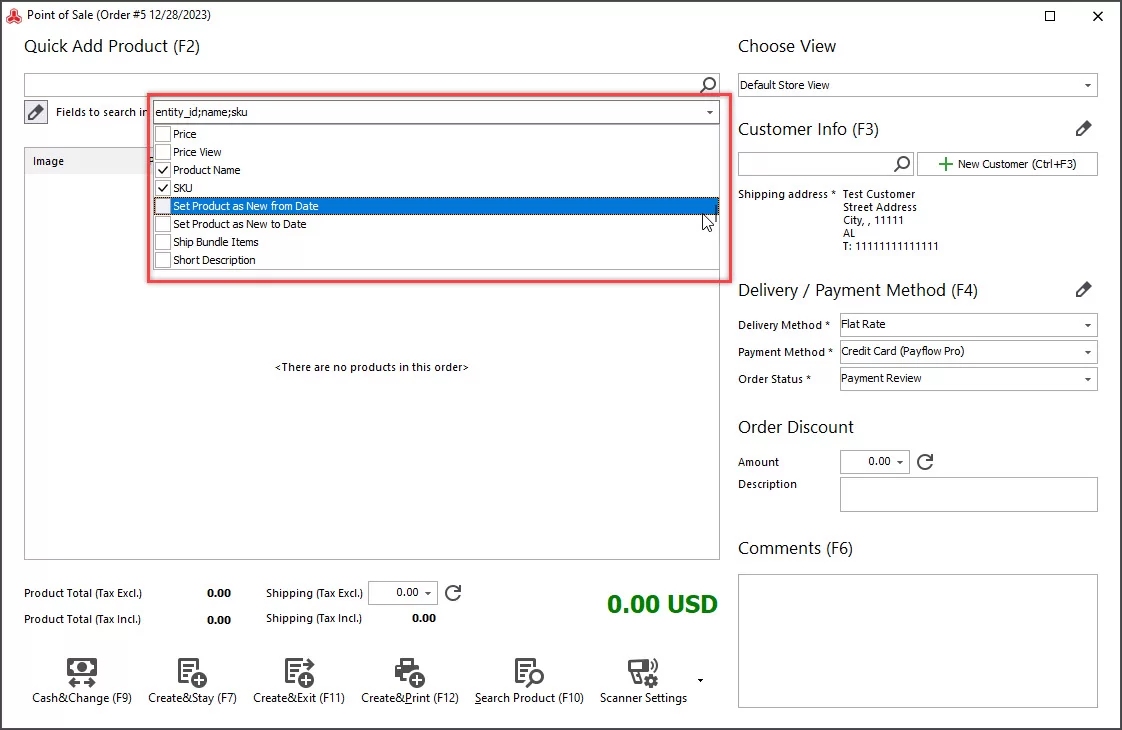This screenshot has height=730, width=1122.
Task: Refresh the Shipping (Tax Excl.) value
Action: (453, 593)
